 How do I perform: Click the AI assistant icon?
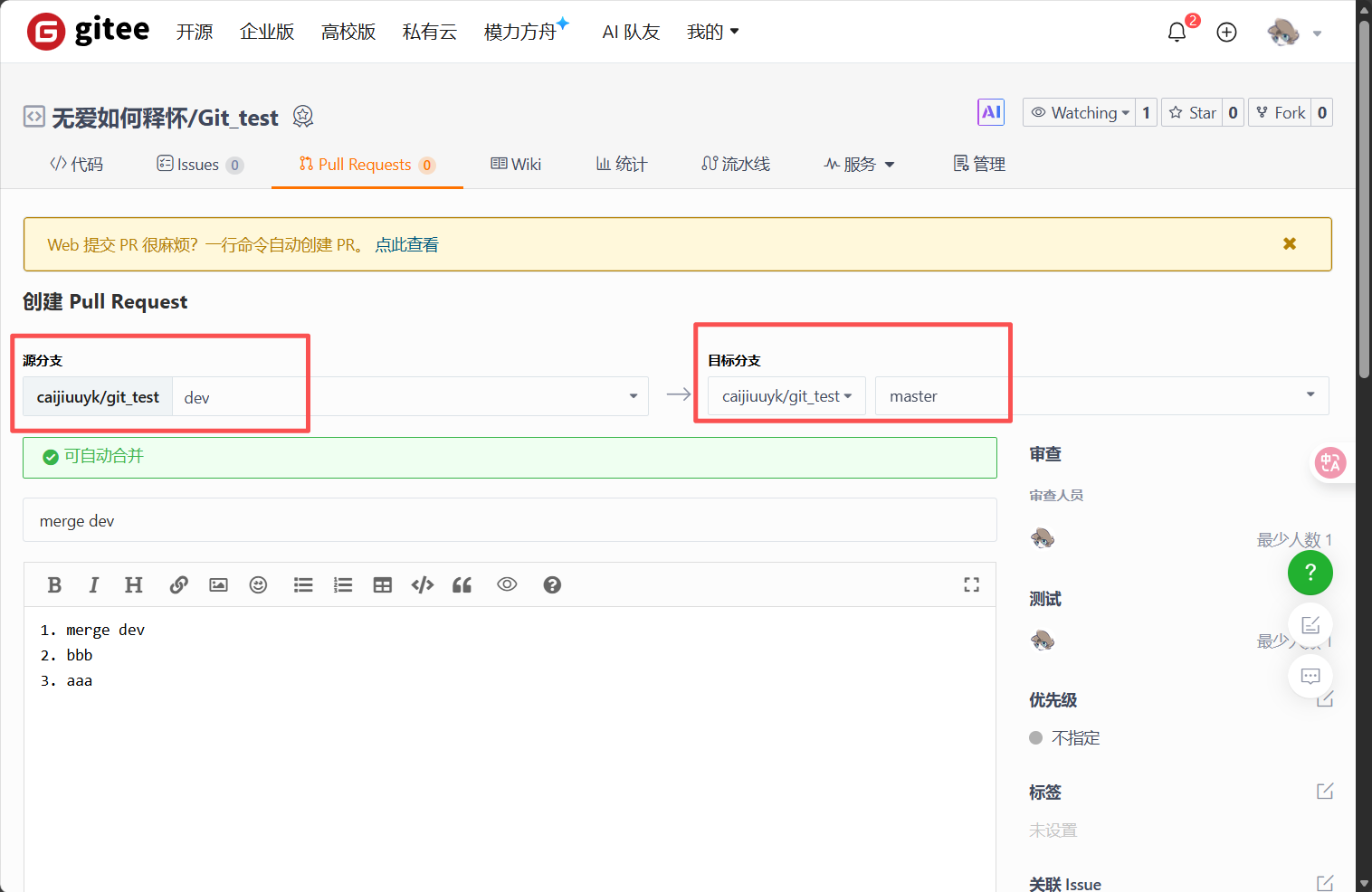coord(991,112)
